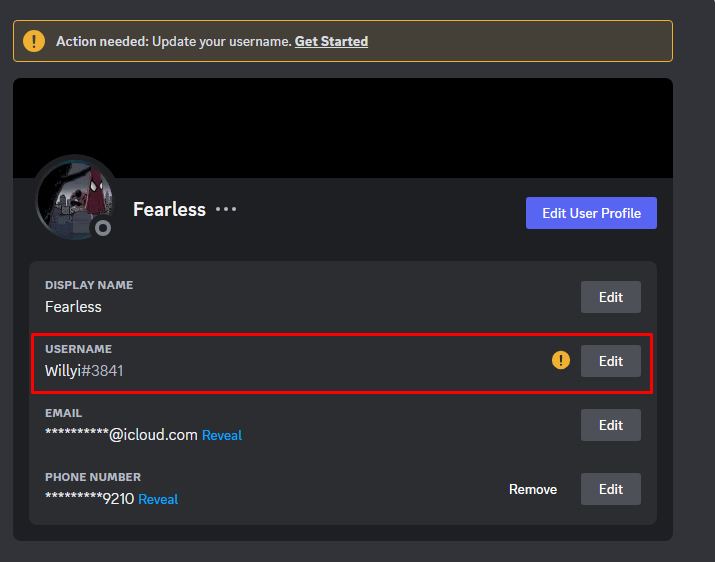This screenshot has width=715, height=562.
Task: Select the Willyi#3841 username text
Action: point(84,371)
